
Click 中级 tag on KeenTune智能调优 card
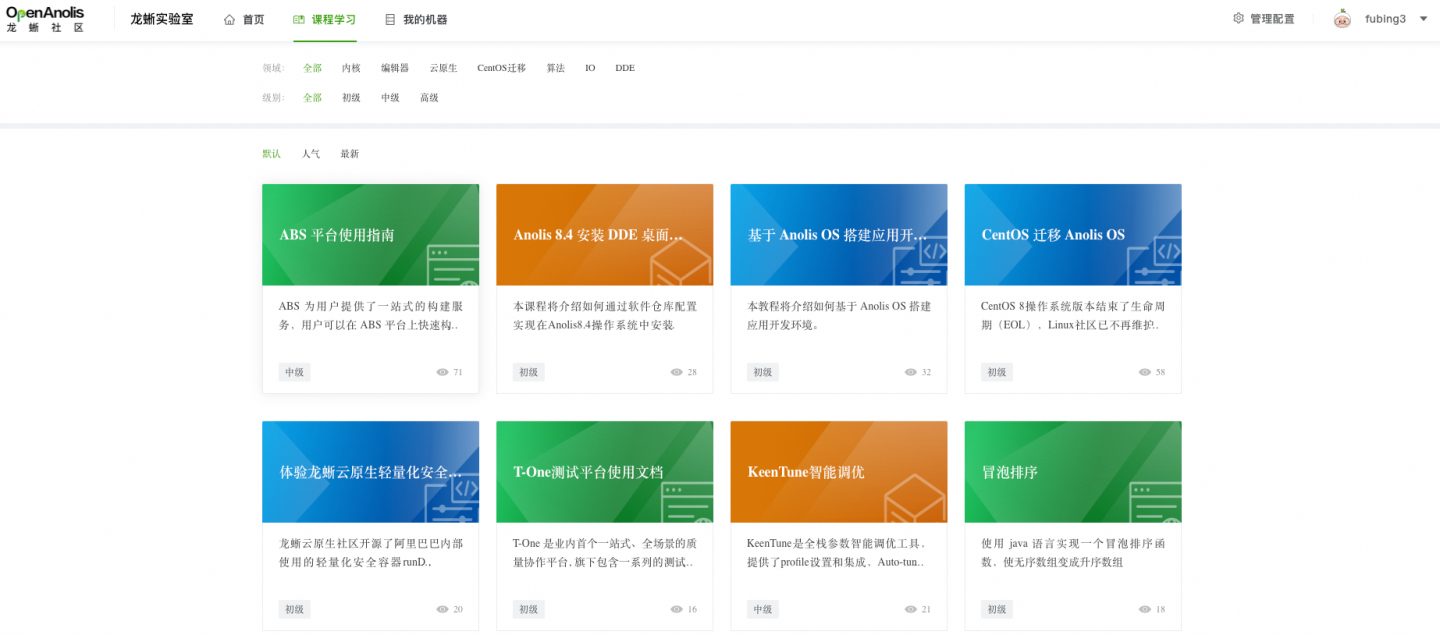tap(762, 609)
